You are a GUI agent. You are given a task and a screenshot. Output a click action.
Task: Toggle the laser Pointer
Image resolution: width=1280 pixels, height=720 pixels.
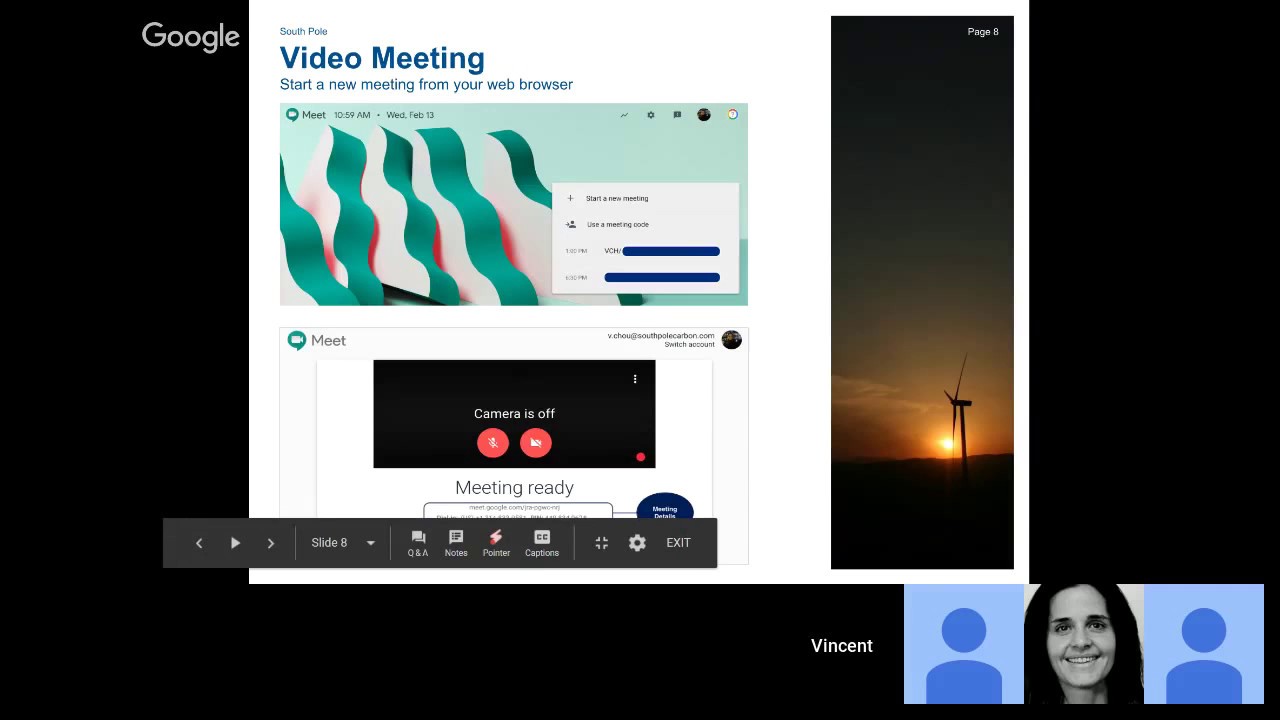pyautogui.click(x=496, y=543)
